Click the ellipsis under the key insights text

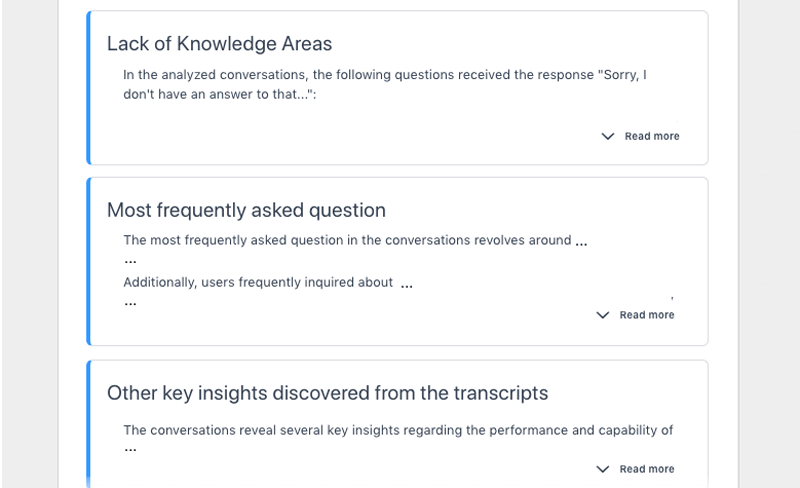(130, 450)
